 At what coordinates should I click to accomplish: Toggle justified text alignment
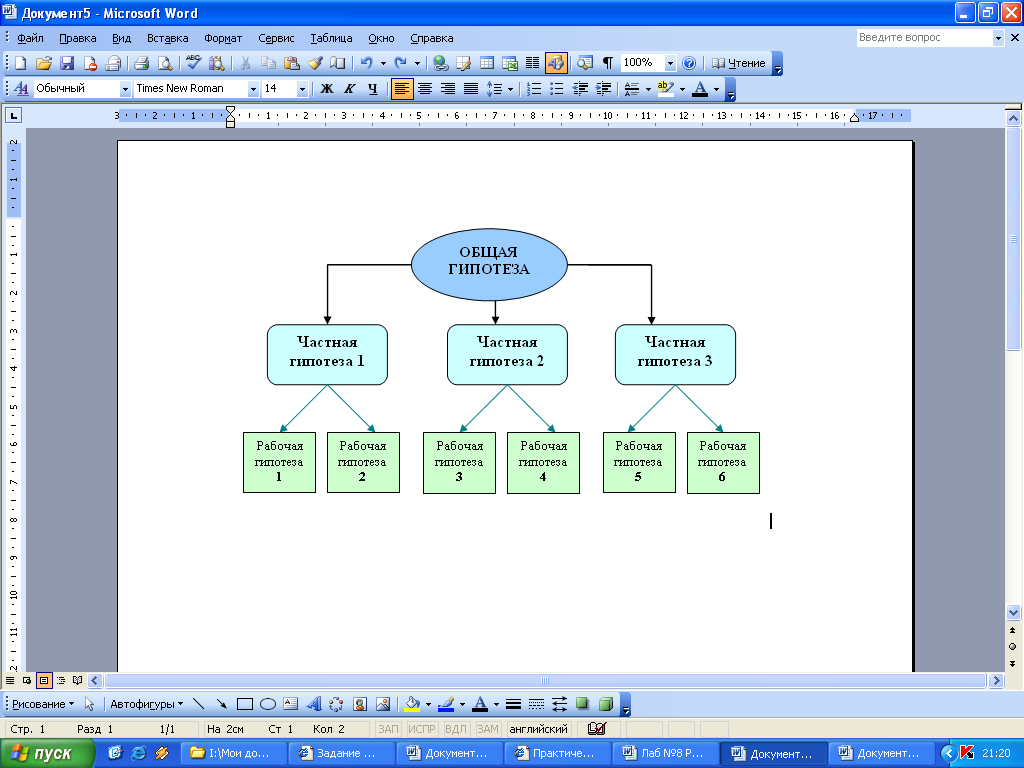point(471,89)
